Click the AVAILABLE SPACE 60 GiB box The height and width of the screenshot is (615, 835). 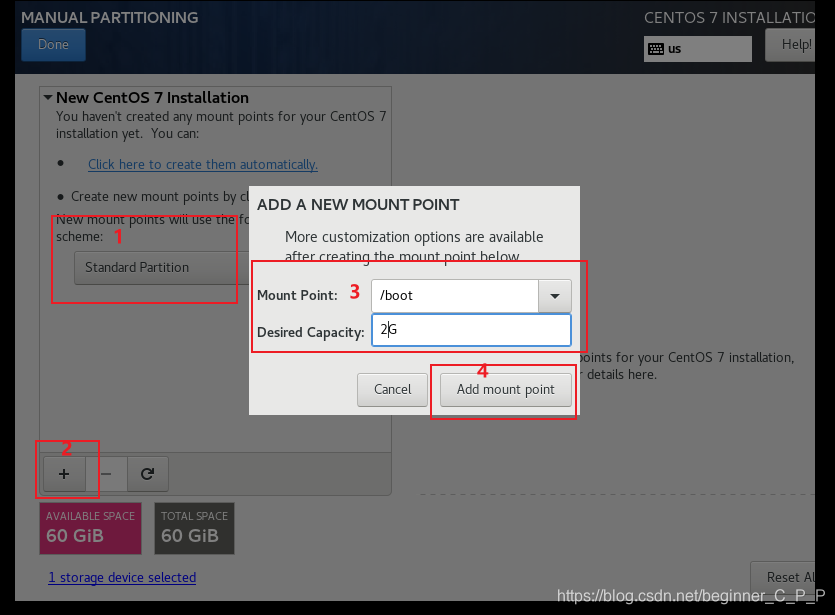tap(91, 528)
